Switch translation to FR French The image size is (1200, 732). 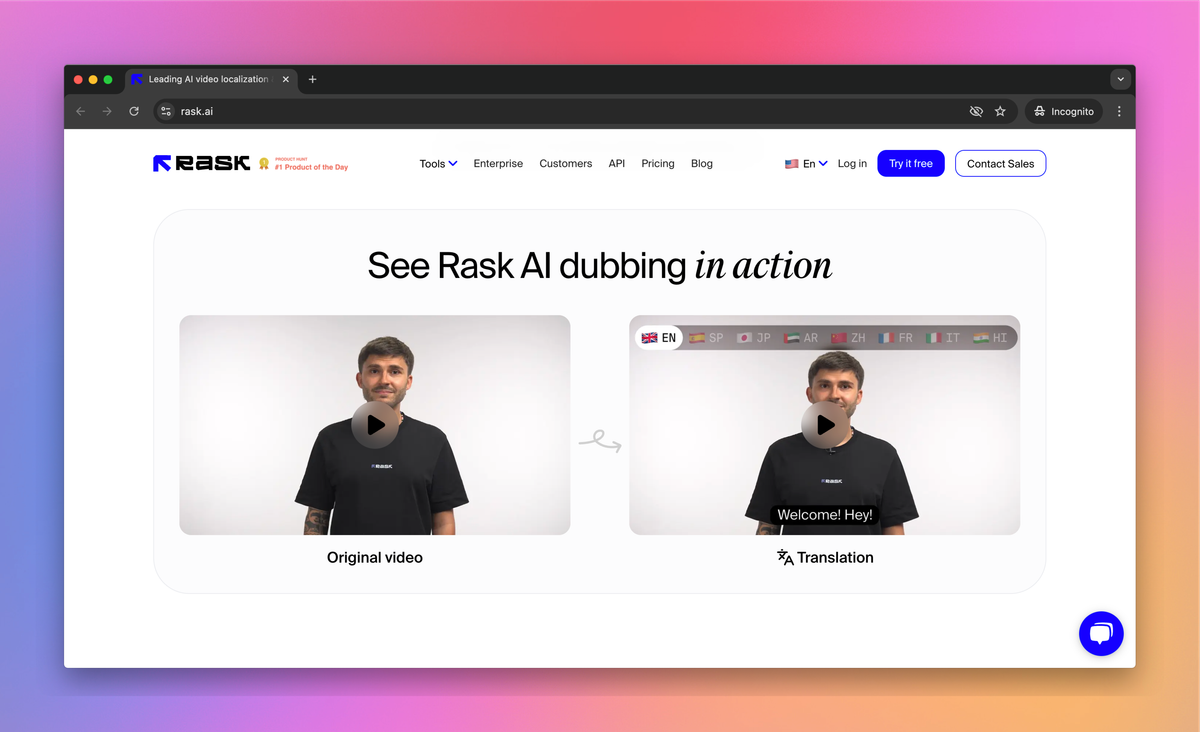tap(895, 338)
